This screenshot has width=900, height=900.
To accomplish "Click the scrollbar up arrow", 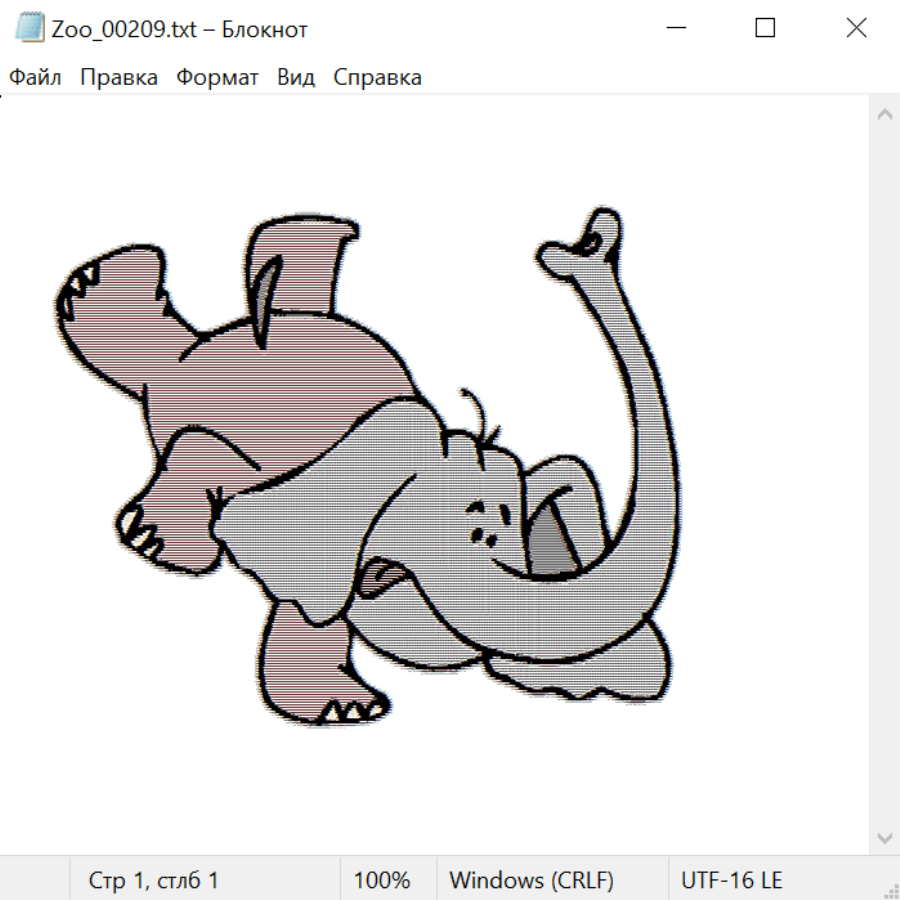I will pyautogui.click(x=884, y=115).
